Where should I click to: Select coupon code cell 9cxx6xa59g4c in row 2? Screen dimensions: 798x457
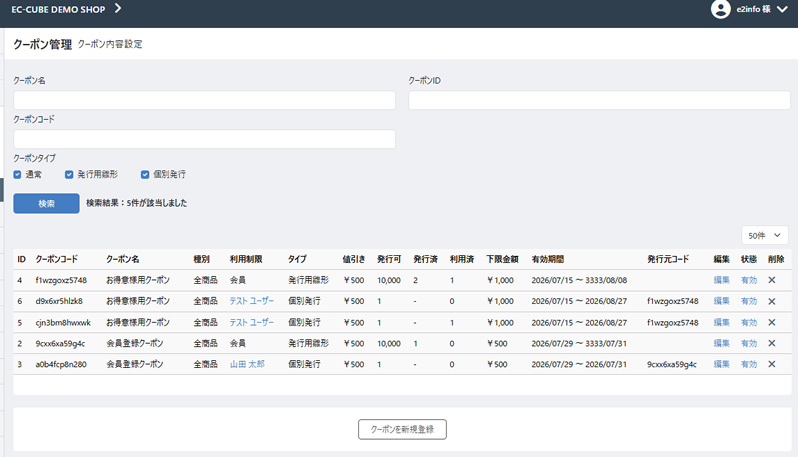60,344
